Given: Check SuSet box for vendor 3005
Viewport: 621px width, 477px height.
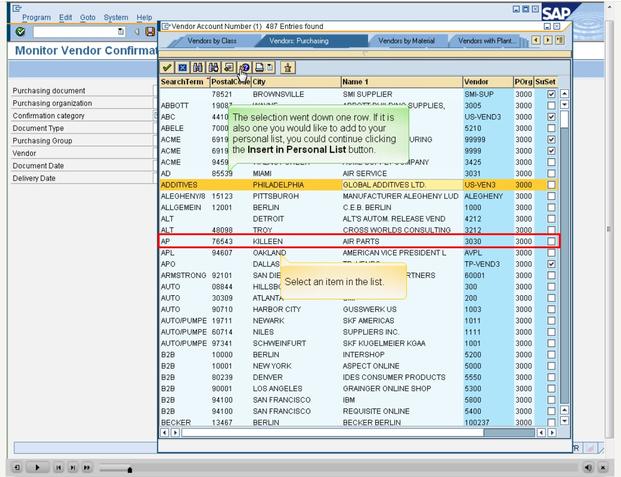Looking at the screenshot, I should 551,105.
